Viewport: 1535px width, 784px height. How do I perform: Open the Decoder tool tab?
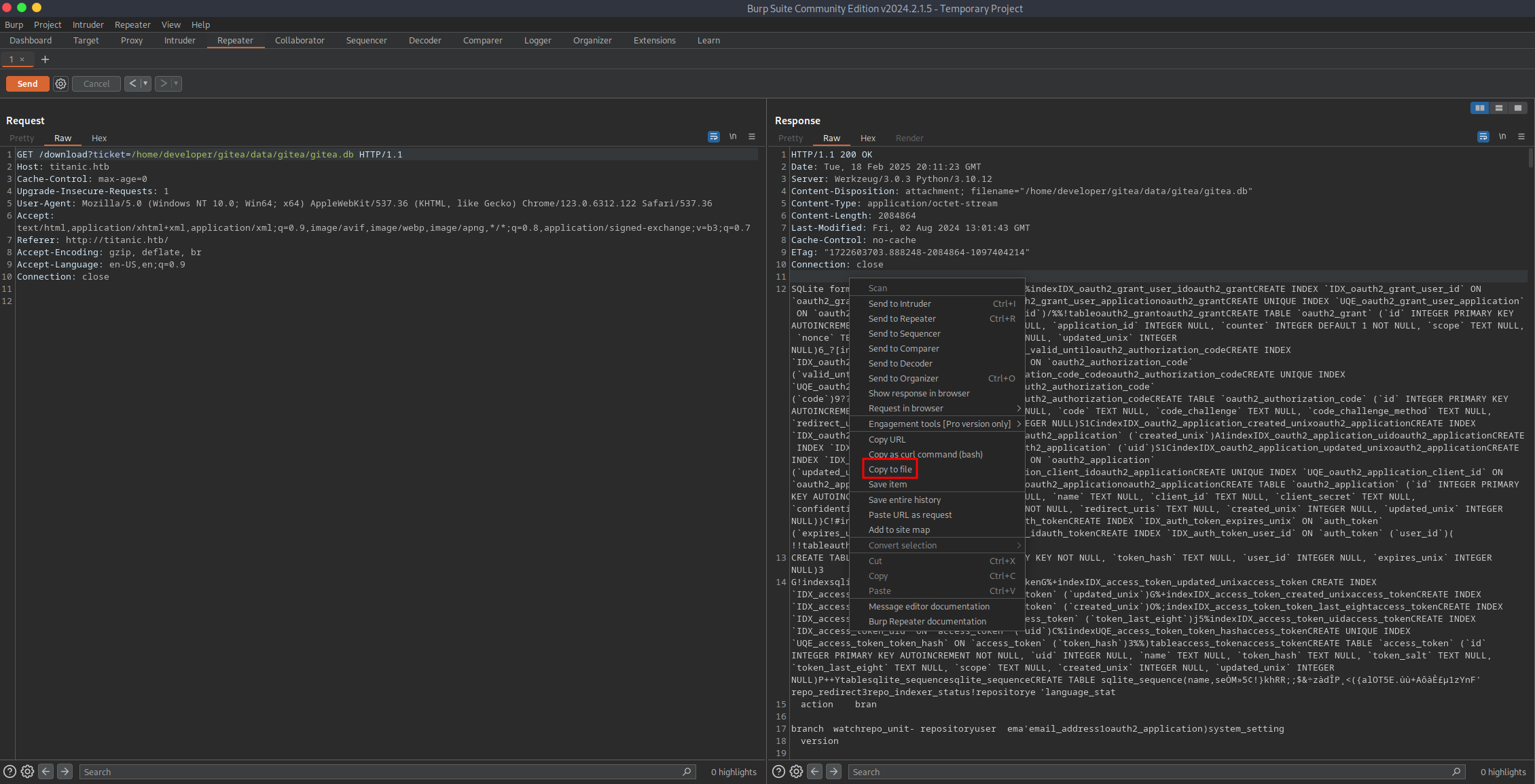tap(425, 40)
